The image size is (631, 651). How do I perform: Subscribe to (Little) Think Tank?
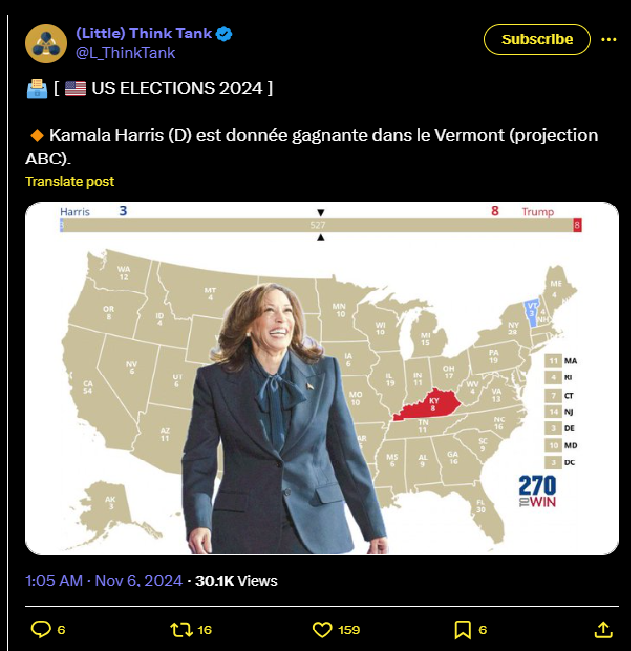point(537,39)
